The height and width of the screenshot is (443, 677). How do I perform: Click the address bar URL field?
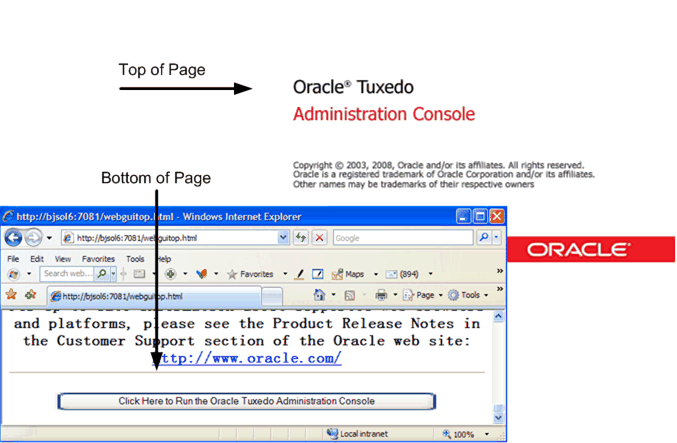(170, 238)
